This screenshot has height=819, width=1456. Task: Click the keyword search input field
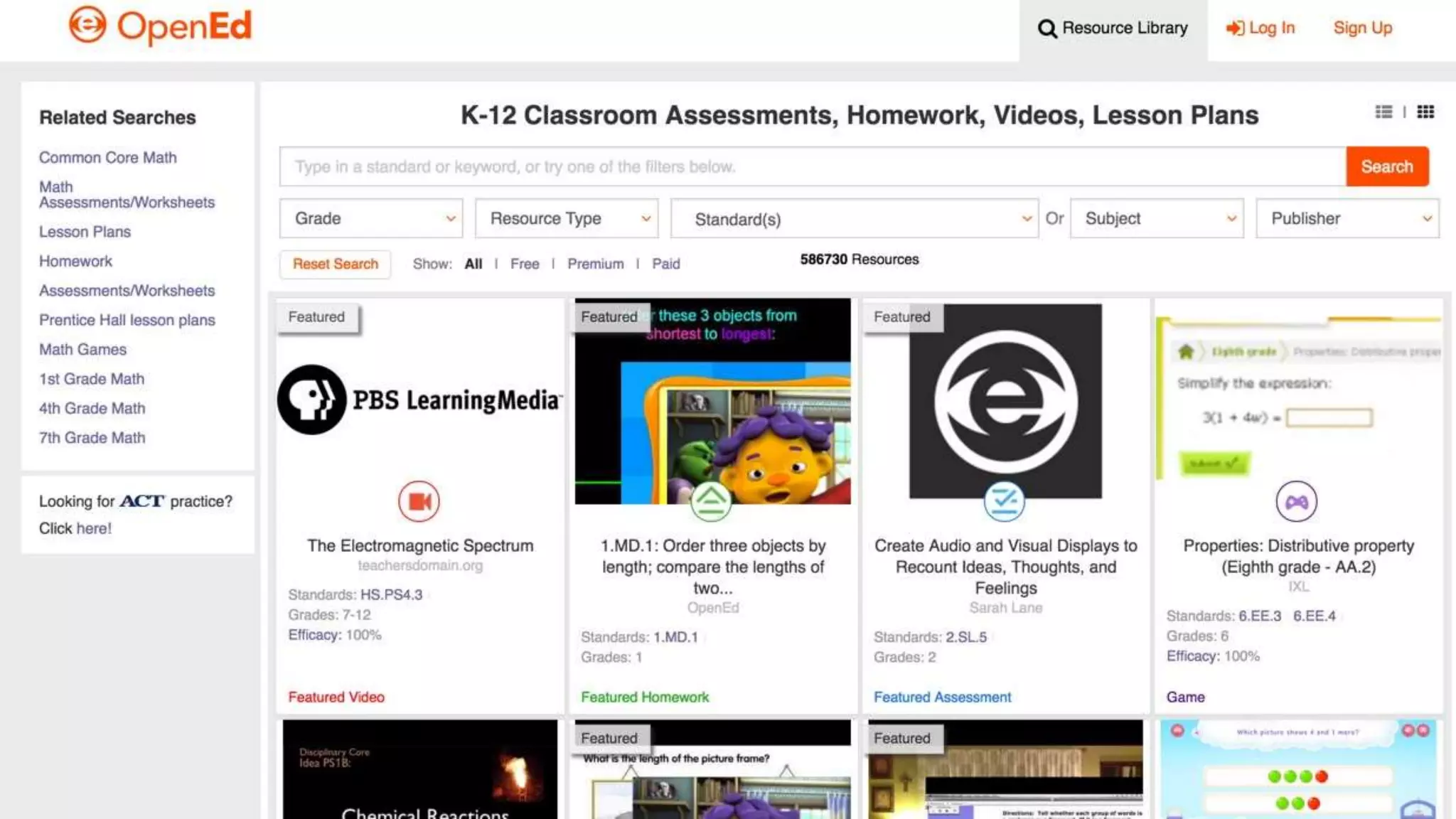[812, 166]
